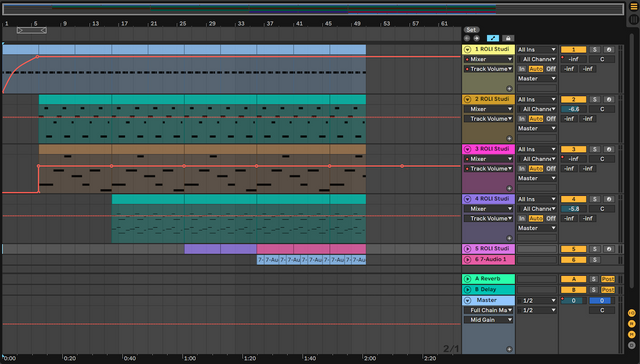Fold the Master track
Screen dimensions: 640x364
467,300
